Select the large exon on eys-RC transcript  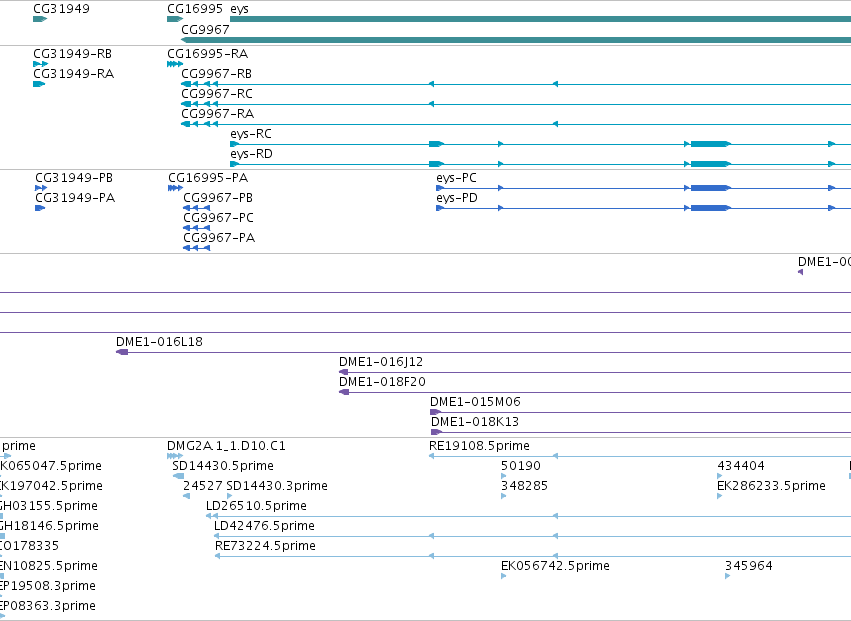pos(710,144)
